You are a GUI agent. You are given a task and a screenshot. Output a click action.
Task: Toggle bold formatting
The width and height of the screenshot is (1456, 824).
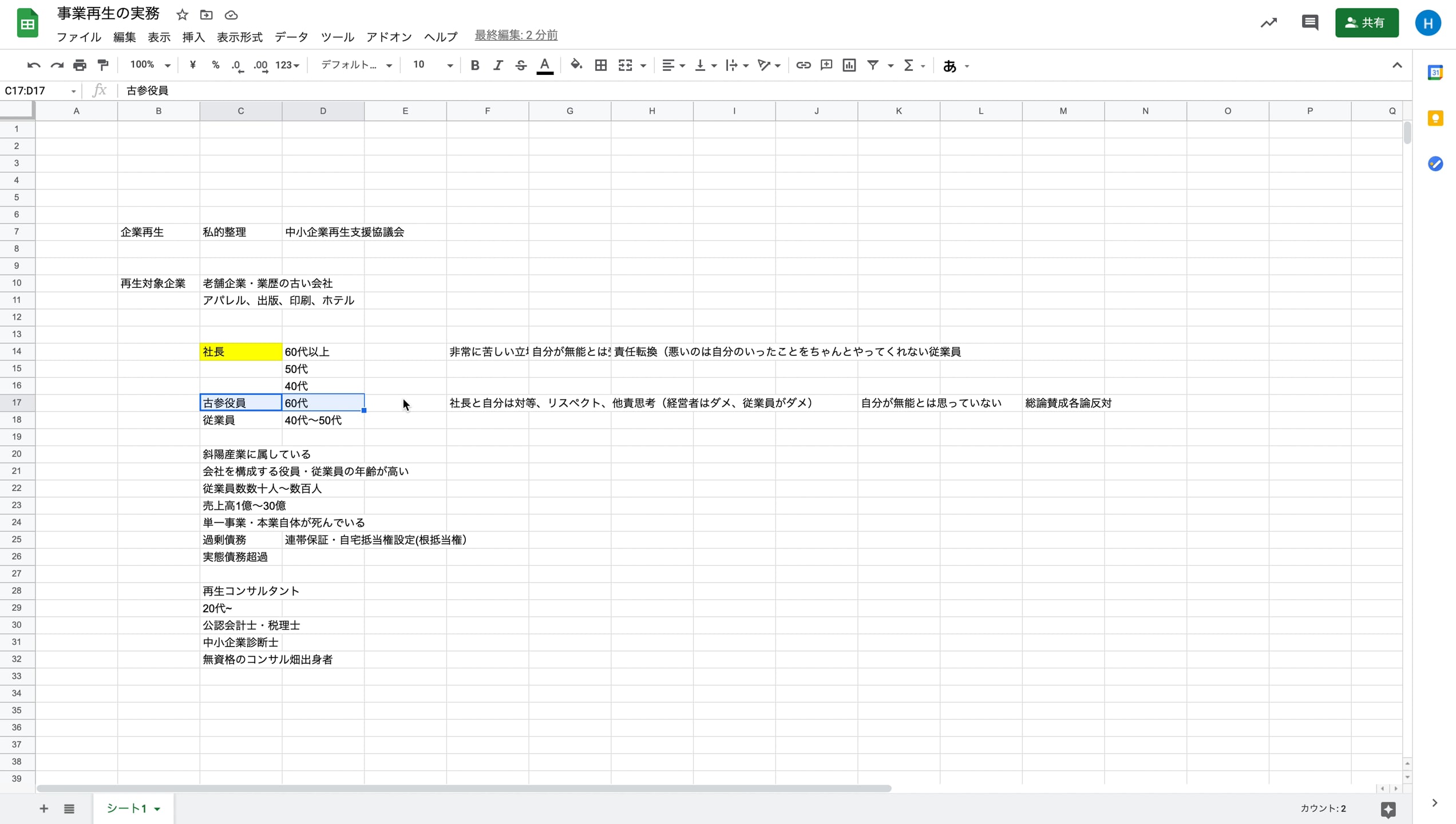pos(474,65)
